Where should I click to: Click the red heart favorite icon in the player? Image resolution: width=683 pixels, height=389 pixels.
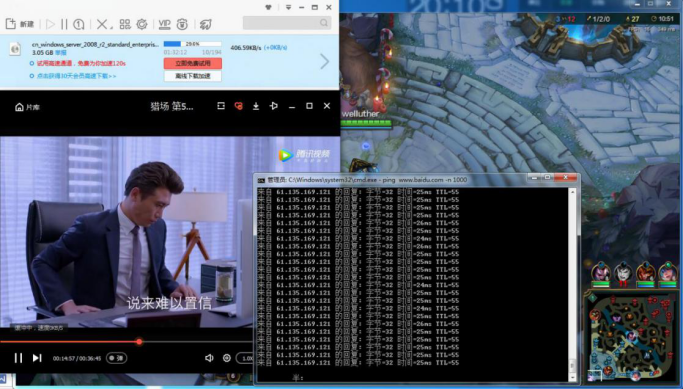(x=238, y=106)
